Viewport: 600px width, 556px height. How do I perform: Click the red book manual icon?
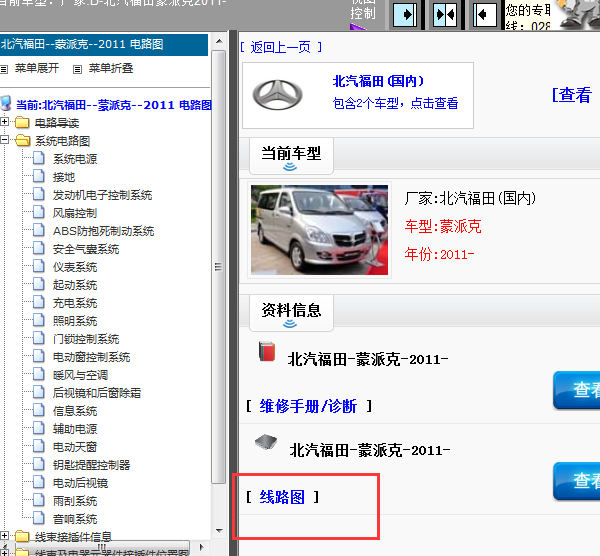click(267, 351)
